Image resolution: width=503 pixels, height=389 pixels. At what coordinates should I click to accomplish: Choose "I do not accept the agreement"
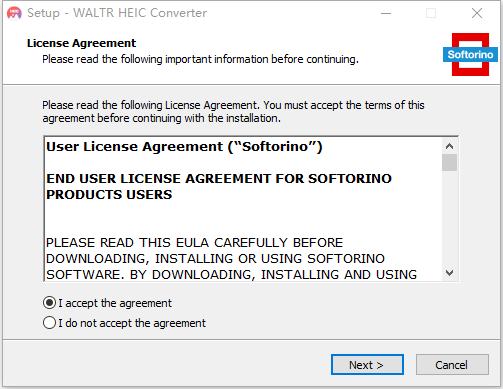(49, 323)
